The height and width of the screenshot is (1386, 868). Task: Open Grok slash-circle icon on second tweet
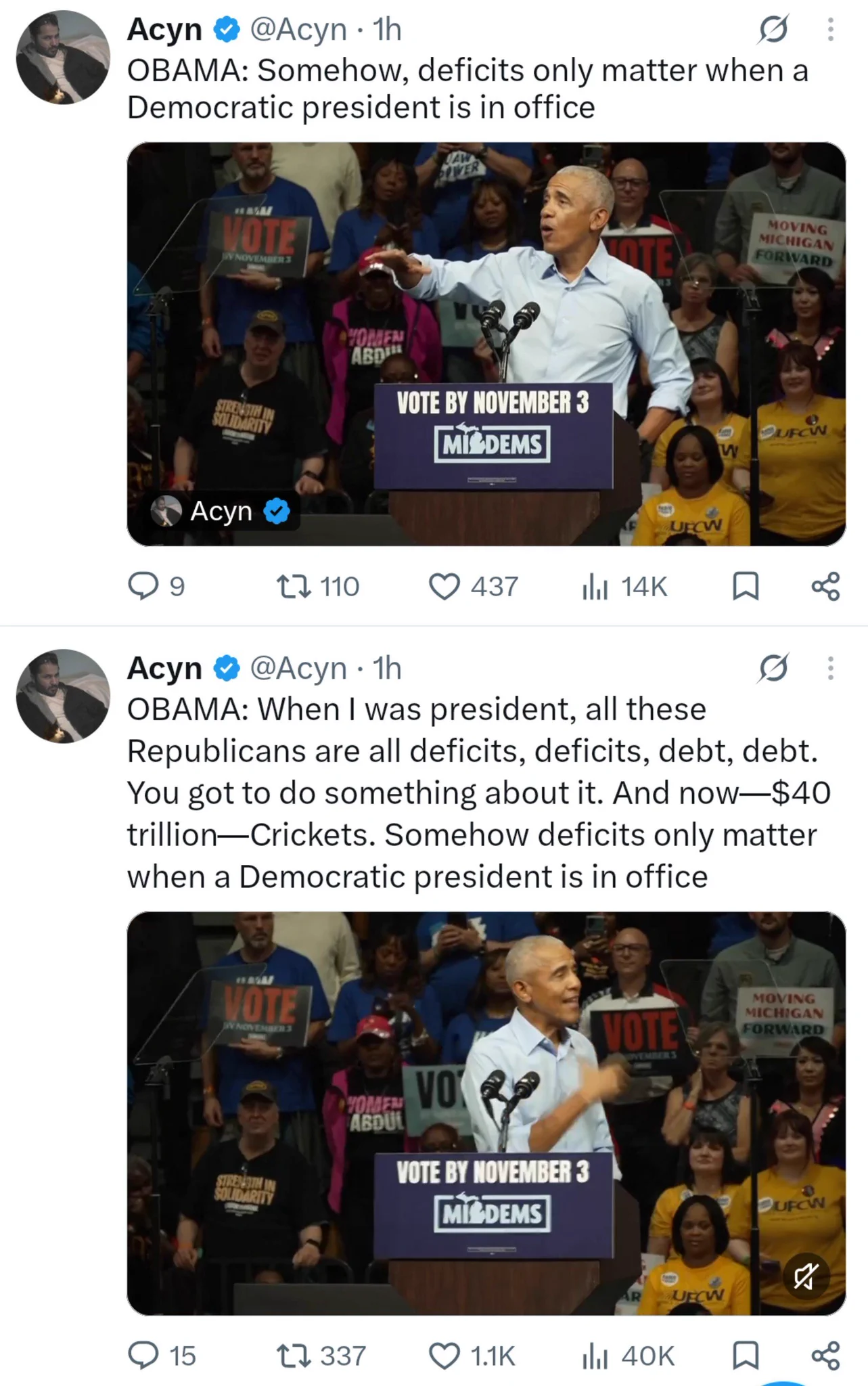tap(773, 669)
